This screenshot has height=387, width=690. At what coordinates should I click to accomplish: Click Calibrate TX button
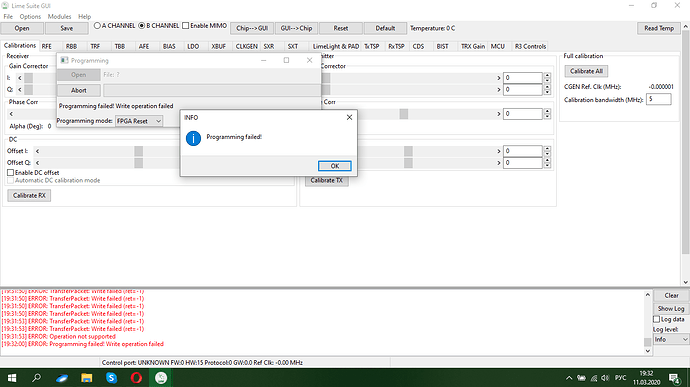coord(327,181)
